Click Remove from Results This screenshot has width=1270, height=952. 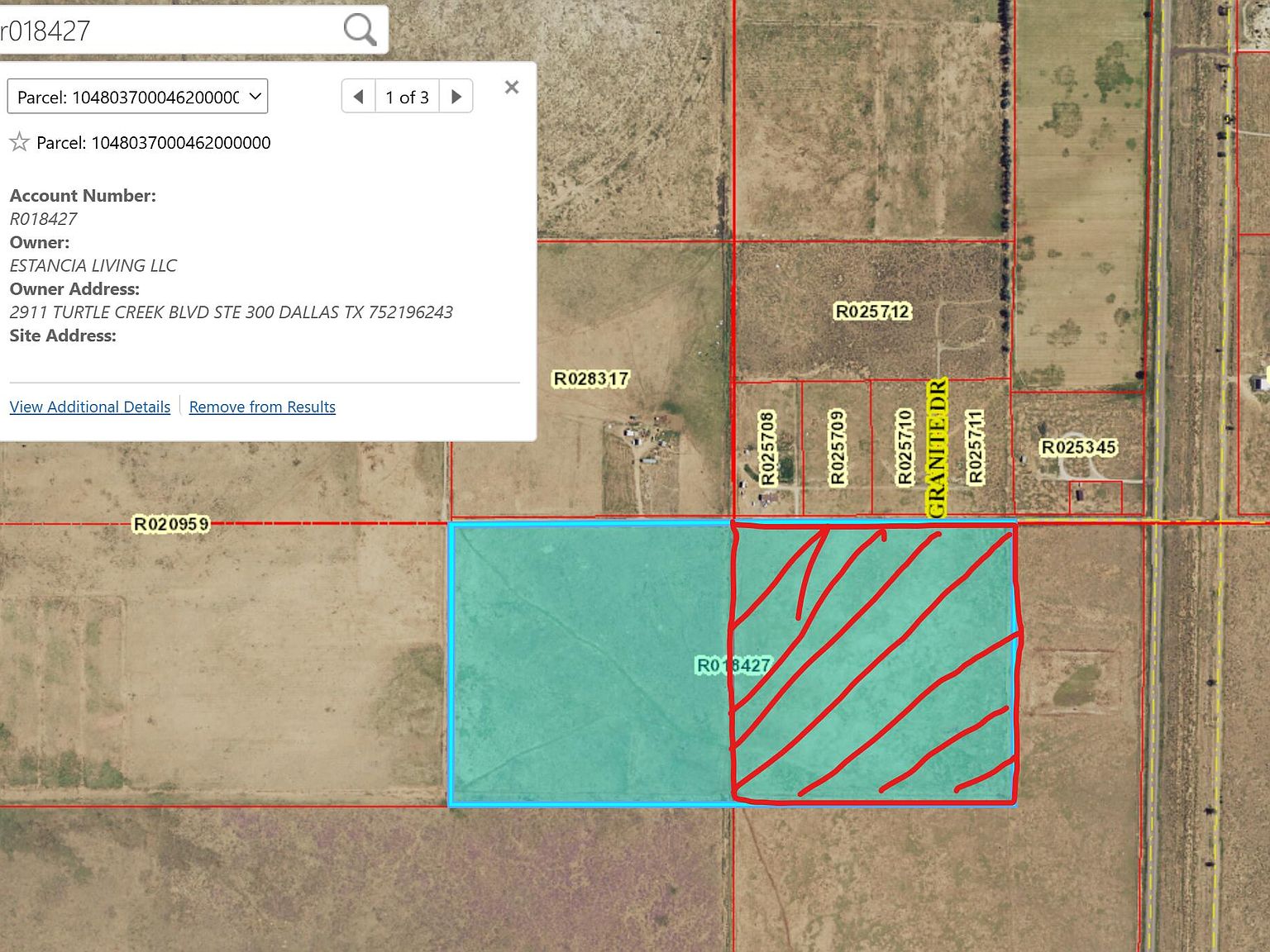tap(262, 407)
